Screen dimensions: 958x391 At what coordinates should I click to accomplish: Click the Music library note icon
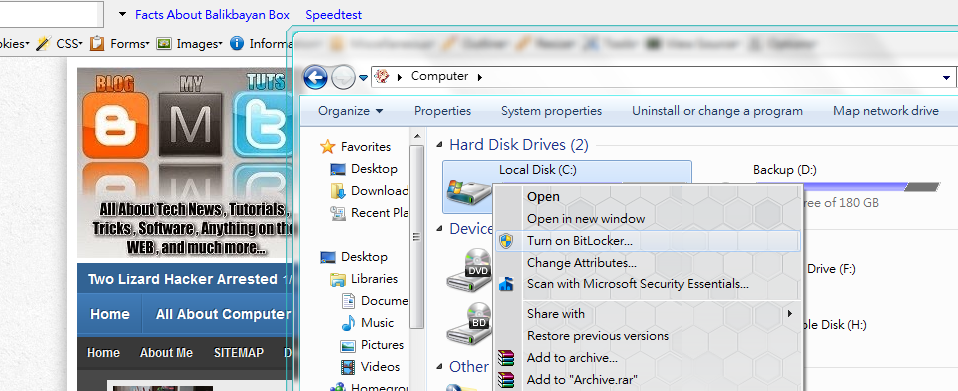(x=348, y=323)
